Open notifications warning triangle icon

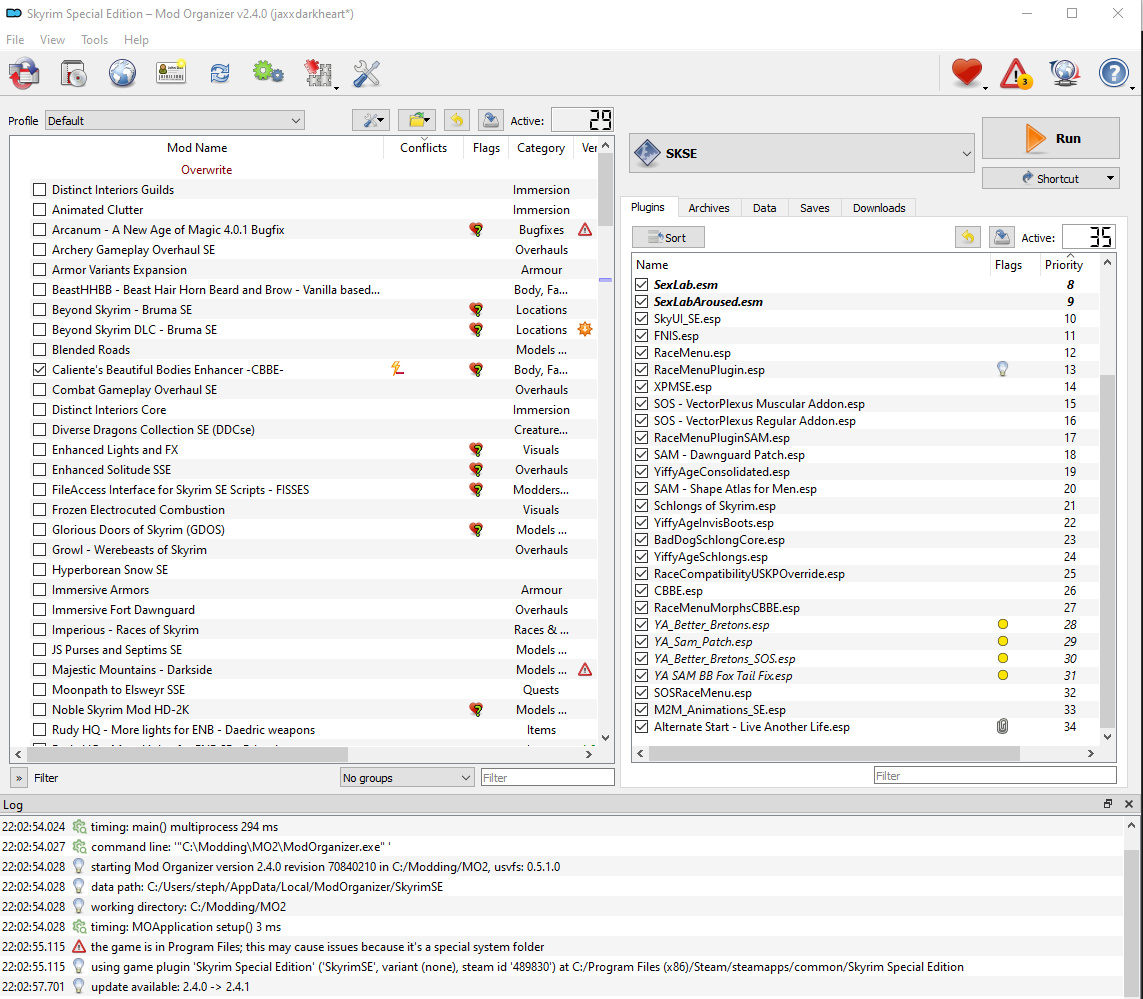click(1015, 74)
